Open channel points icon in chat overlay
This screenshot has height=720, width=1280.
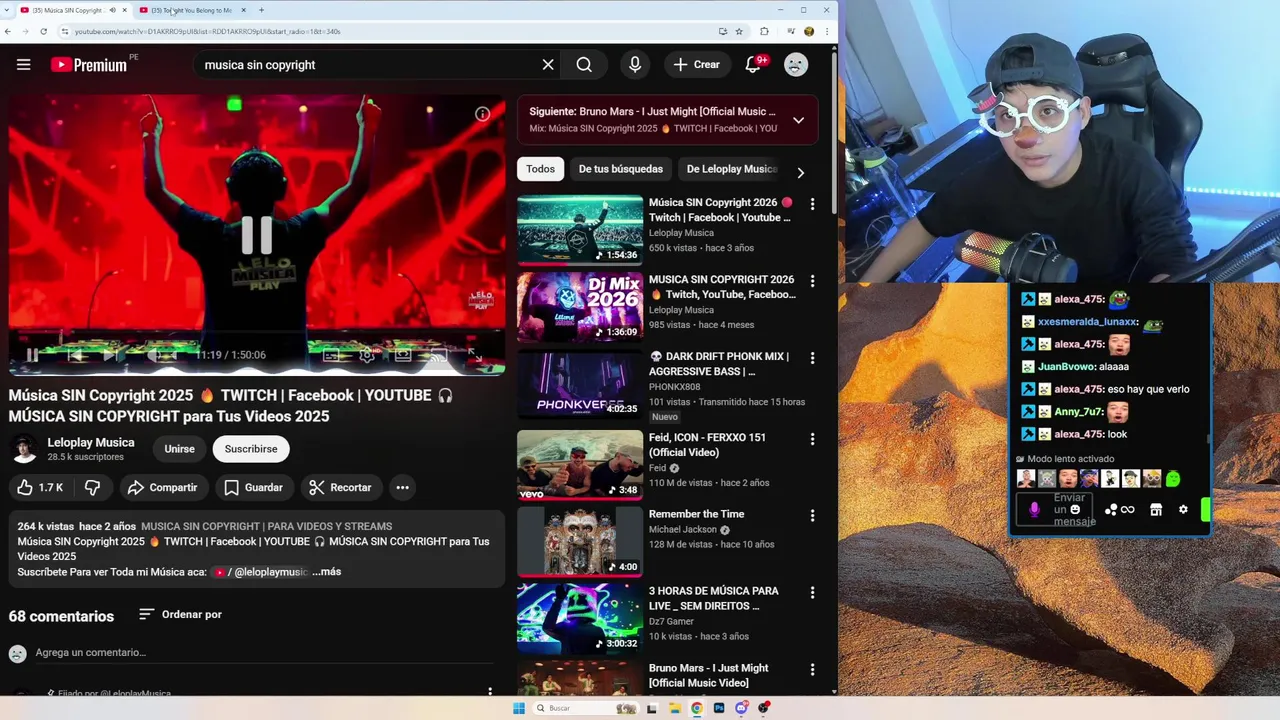(x=1111, y=510)
